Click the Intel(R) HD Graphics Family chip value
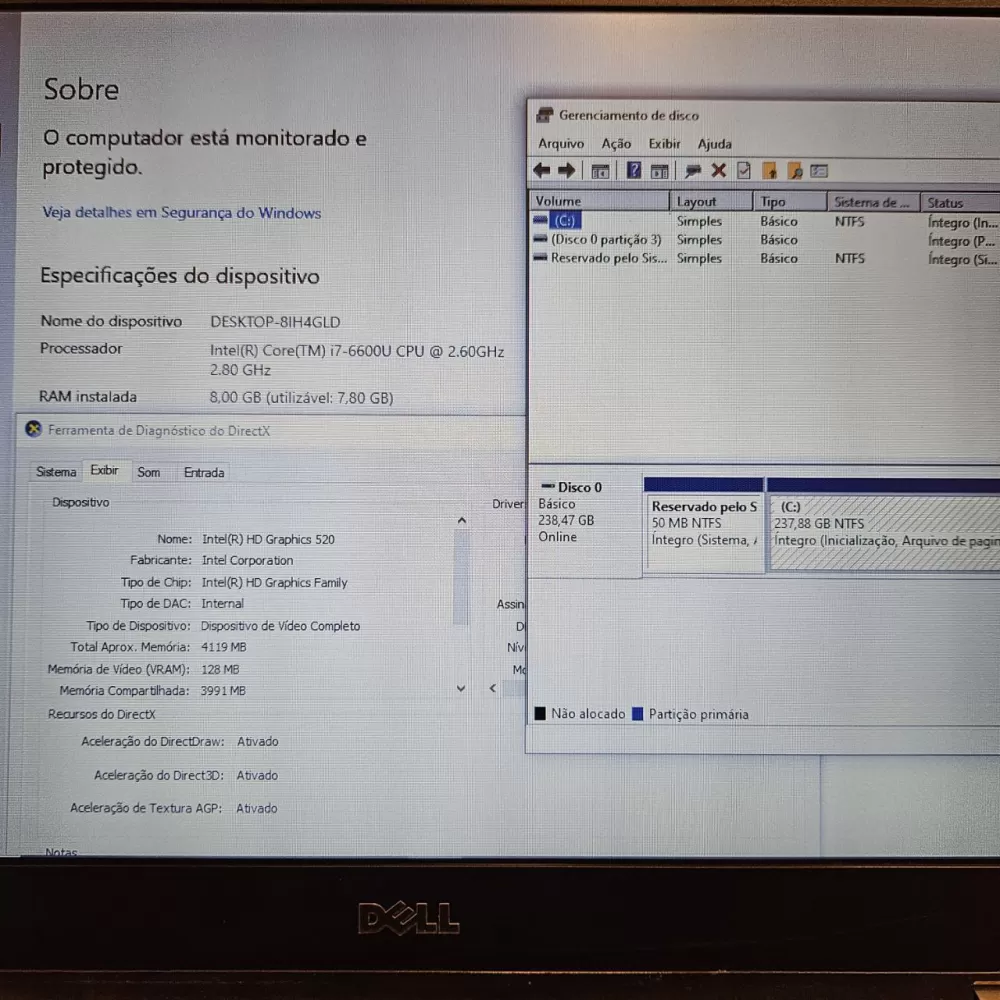Viewport: 1000px width, 1000px height. point(274,582)
